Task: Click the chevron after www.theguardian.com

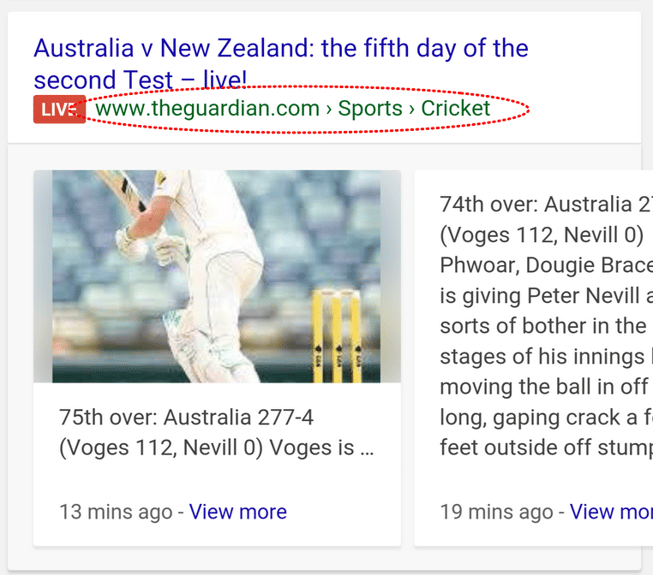Action: (329, 109)
